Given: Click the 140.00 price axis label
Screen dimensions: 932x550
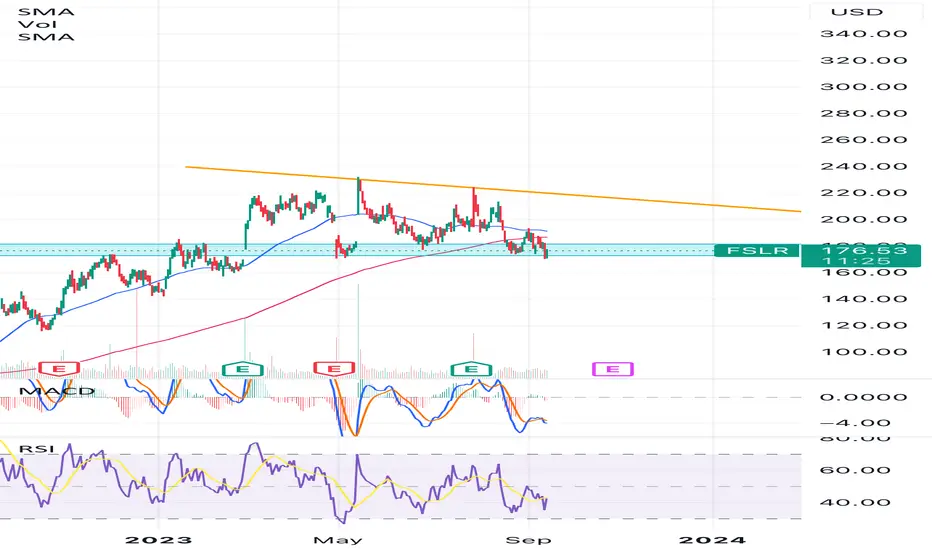Looking at the screenshot, I should [864, 298].
